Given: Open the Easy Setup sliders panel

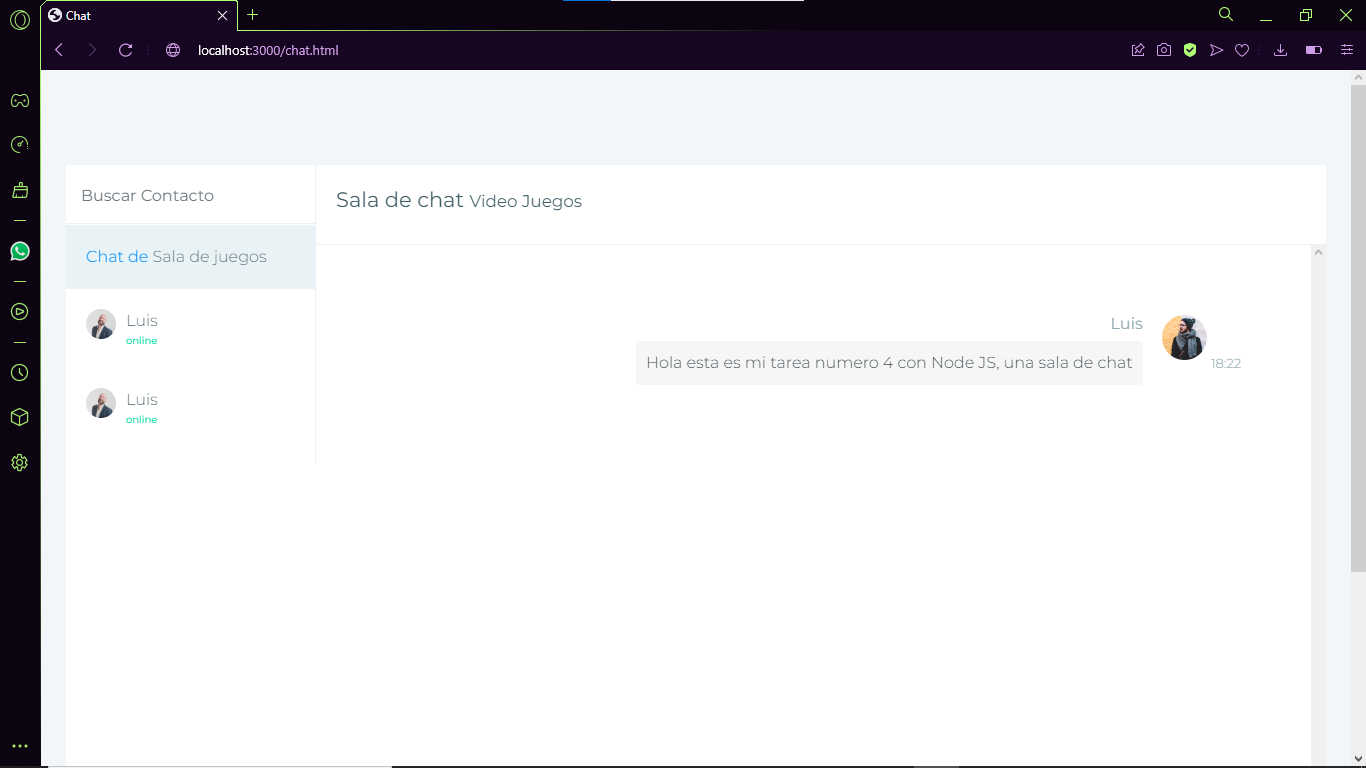Looking at the screenshot, I should pos(1347,49).
